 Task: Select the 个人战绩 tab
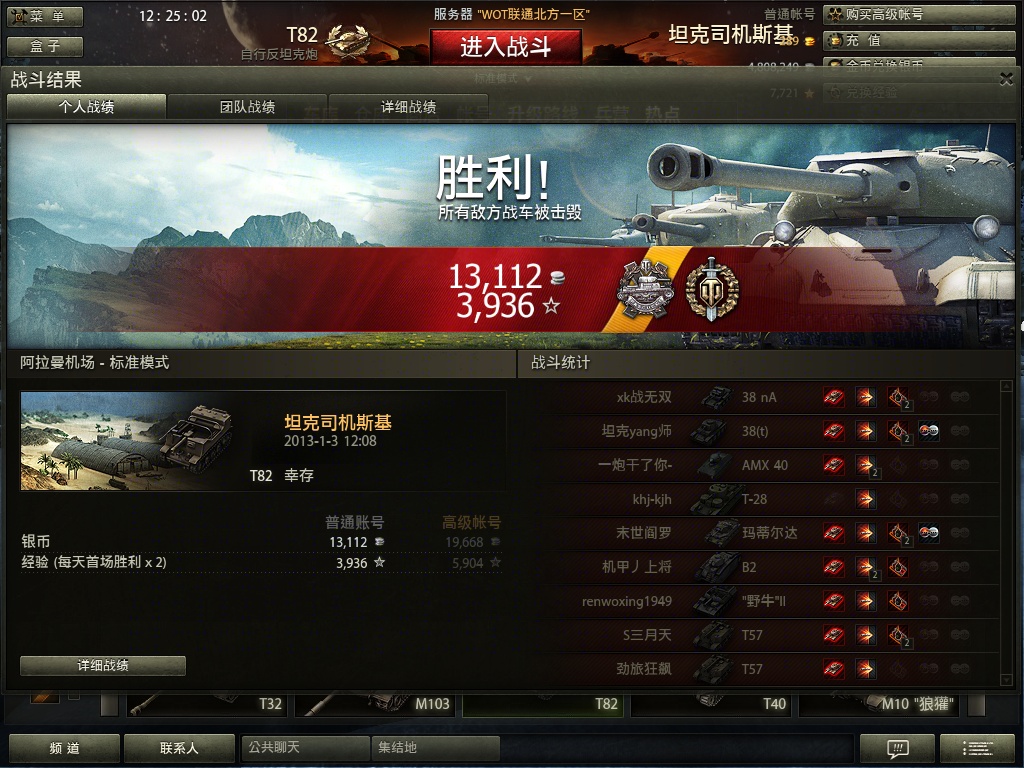[x=86, y=106]
